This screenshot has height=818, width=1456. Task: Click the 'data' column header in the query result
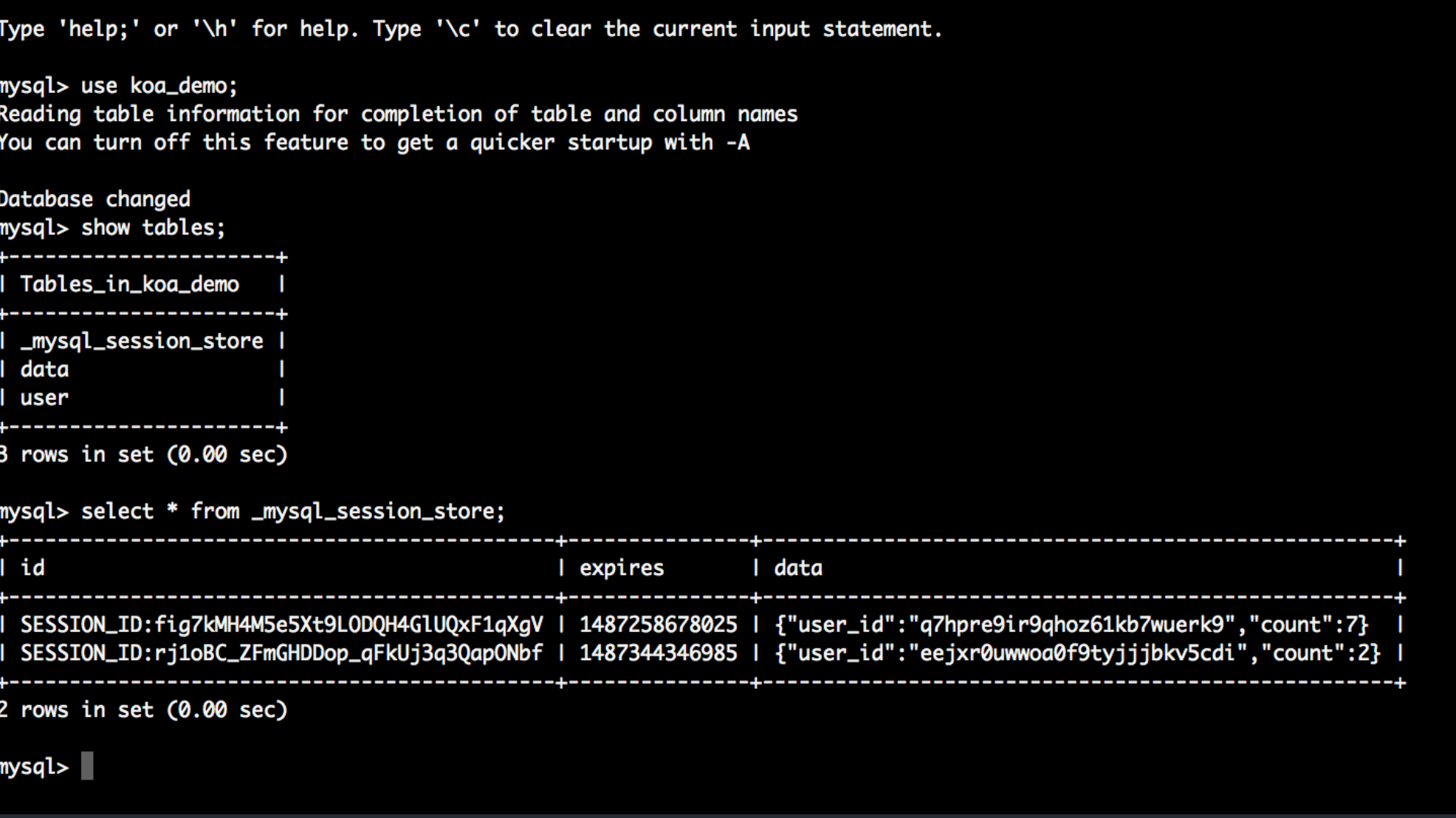coord(797,568)
